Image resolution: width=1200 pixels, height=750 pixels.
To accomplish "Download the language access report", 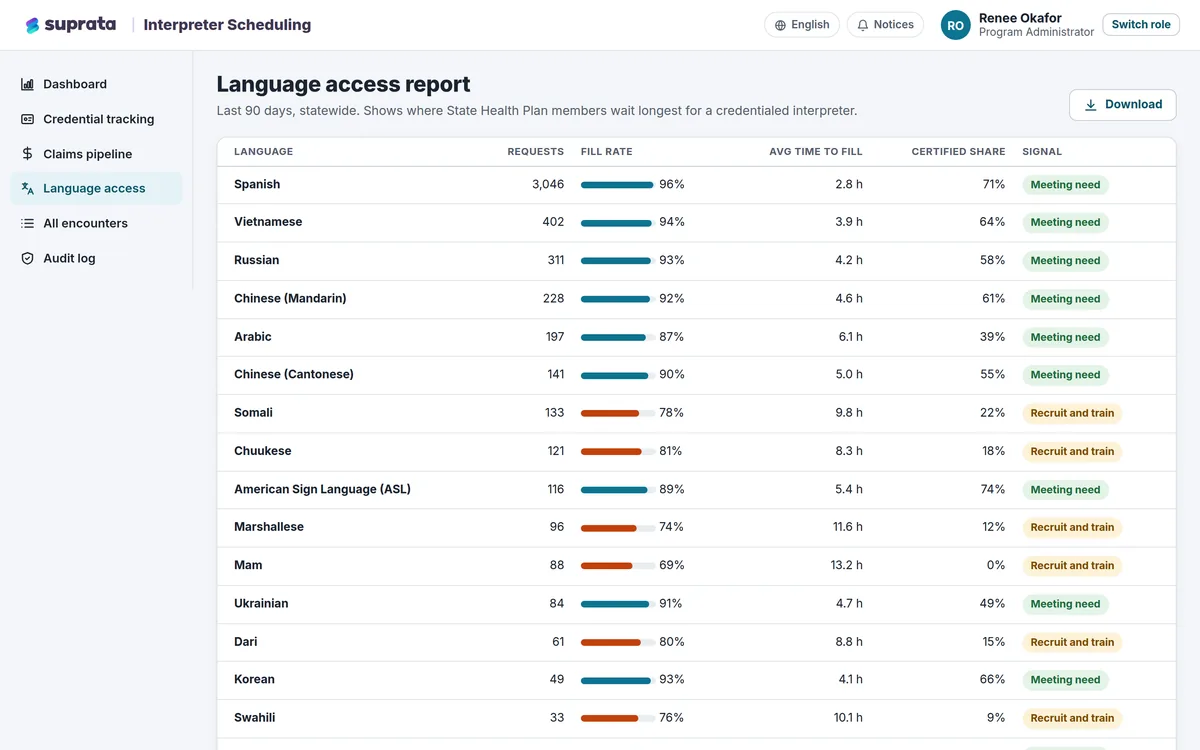I will (1123, 105).
